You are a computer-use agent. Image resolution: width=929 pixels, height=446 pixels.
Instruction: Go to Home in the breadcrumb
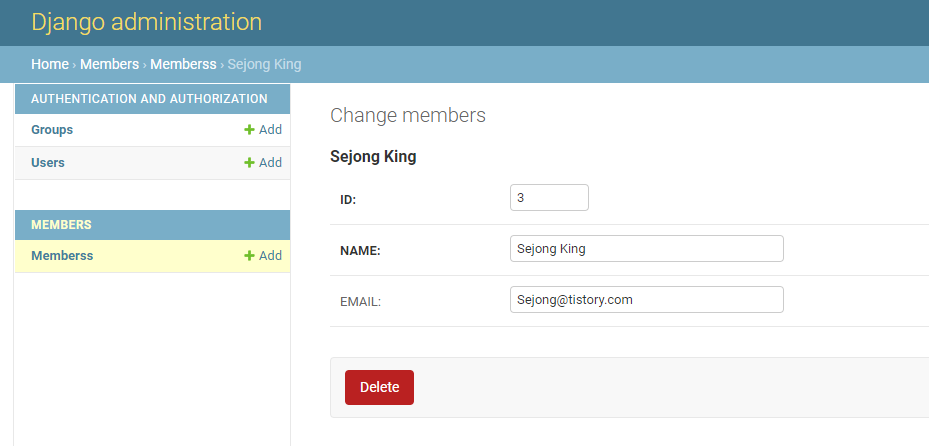pyautogui.click(x=50, y=64)
